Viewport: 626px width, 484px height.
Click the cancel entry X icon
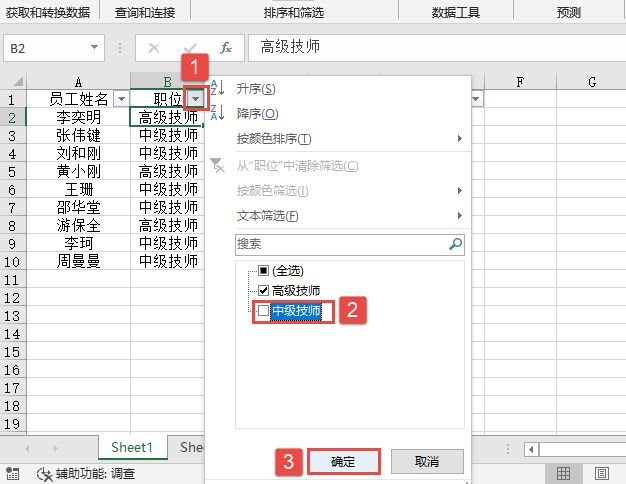[153, 48]
